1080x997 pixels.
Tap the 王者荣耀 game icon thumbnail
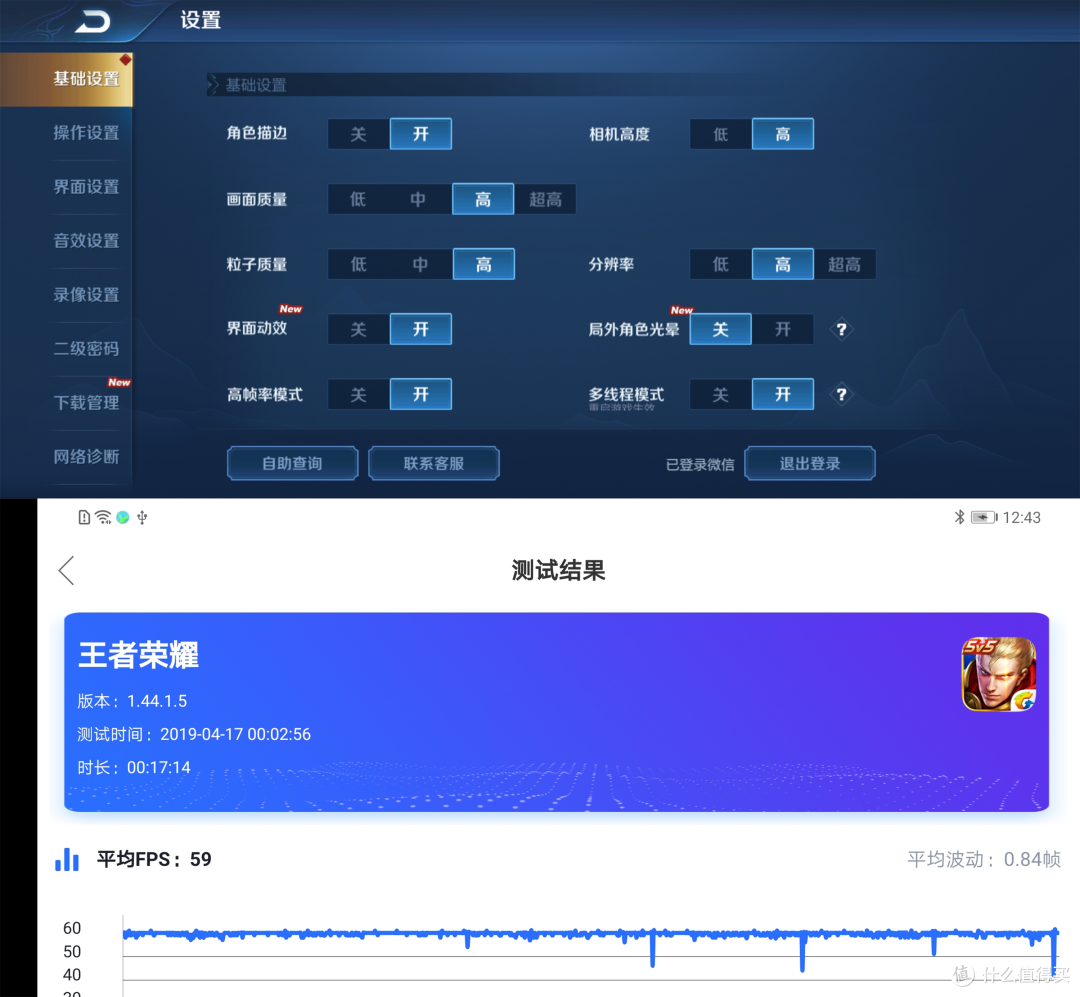pos(999,674)
